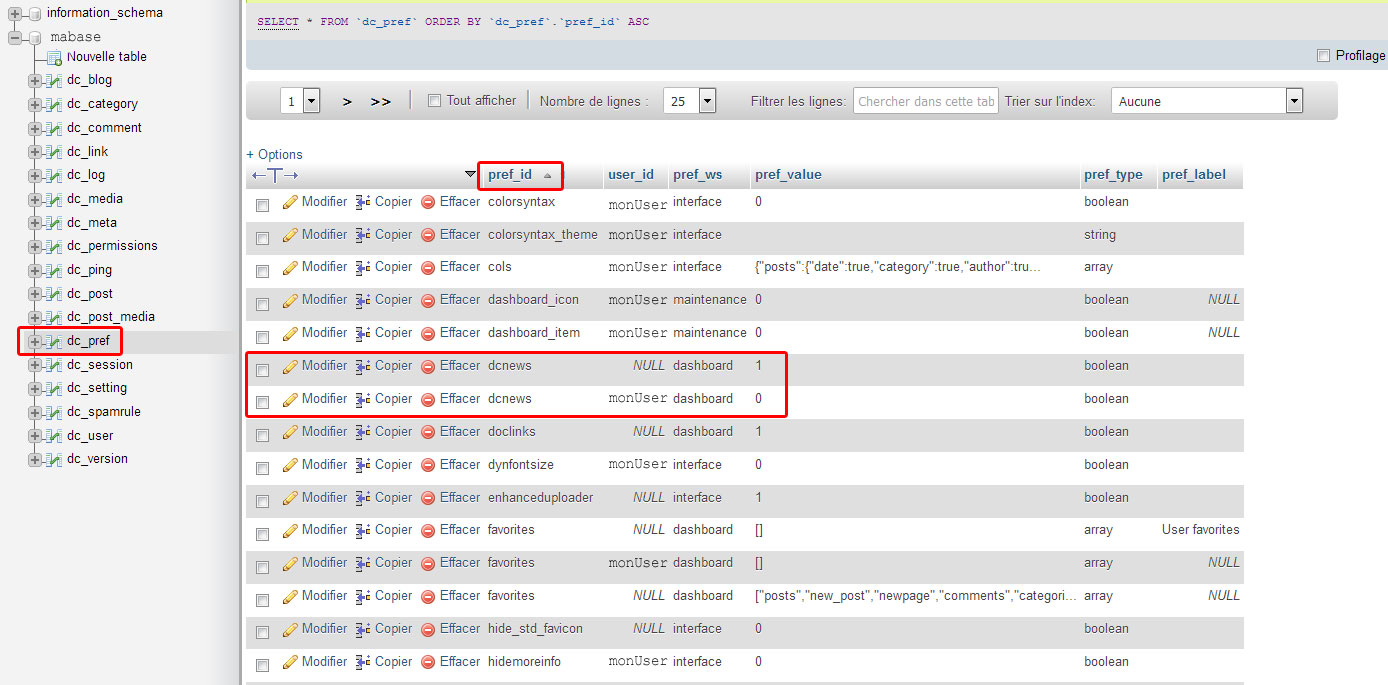Go to next page with single arrow

coord(347,101)
